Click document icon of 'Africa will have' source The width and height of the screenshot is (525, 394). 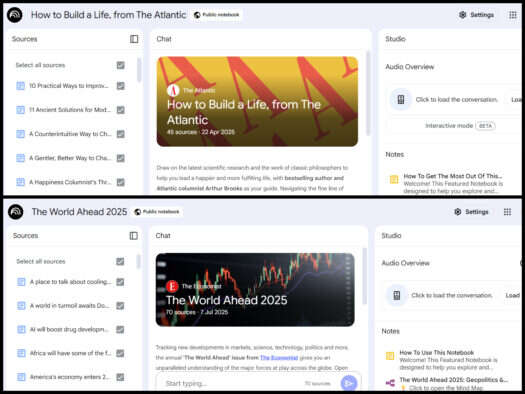click(x=21, y=353)
